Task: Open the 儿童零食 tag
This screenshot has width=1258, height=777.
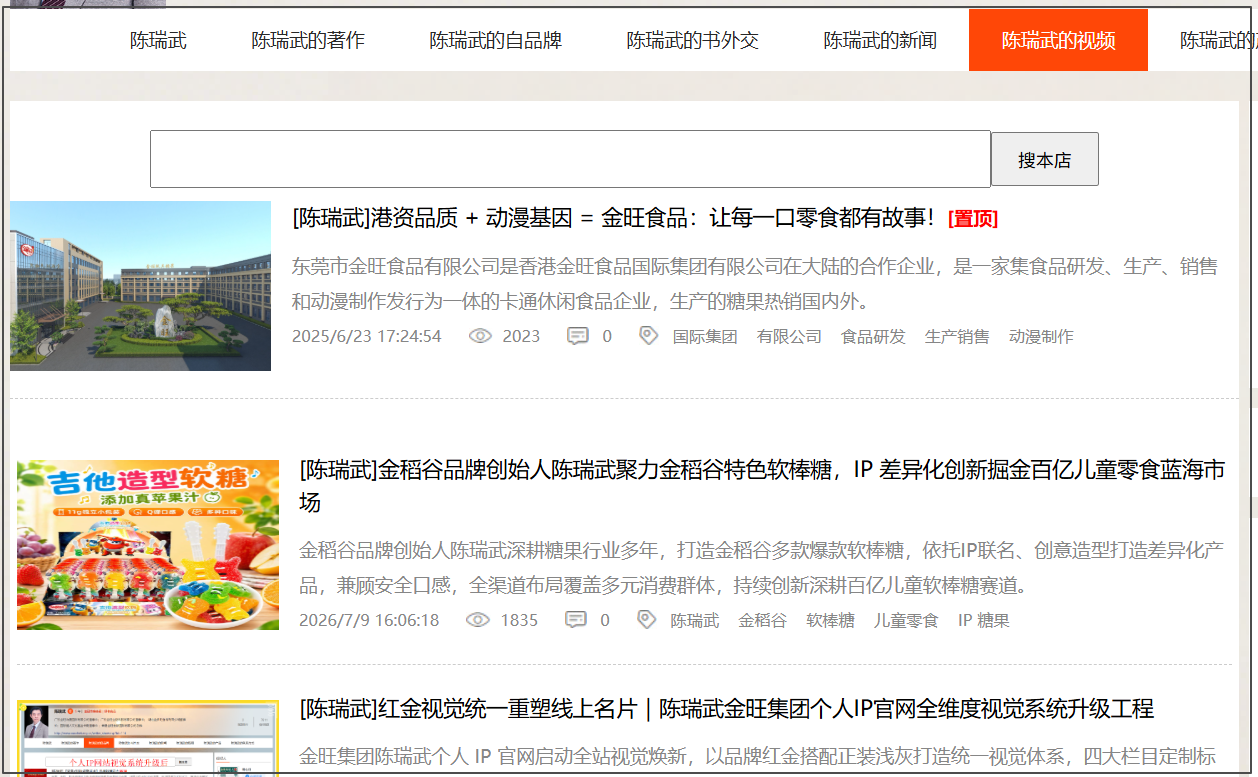Action: coord(906,621)
